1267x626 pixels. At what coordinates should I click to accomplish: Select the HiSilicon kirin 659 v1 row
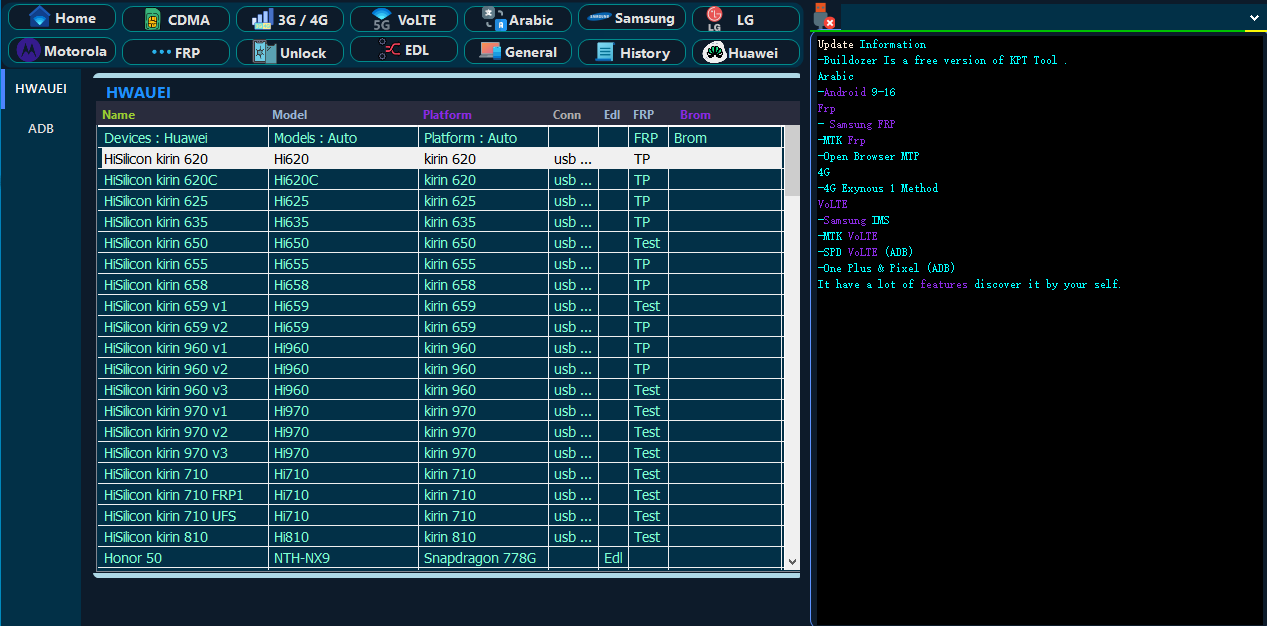pyautogui.click(x=440, y=306)
